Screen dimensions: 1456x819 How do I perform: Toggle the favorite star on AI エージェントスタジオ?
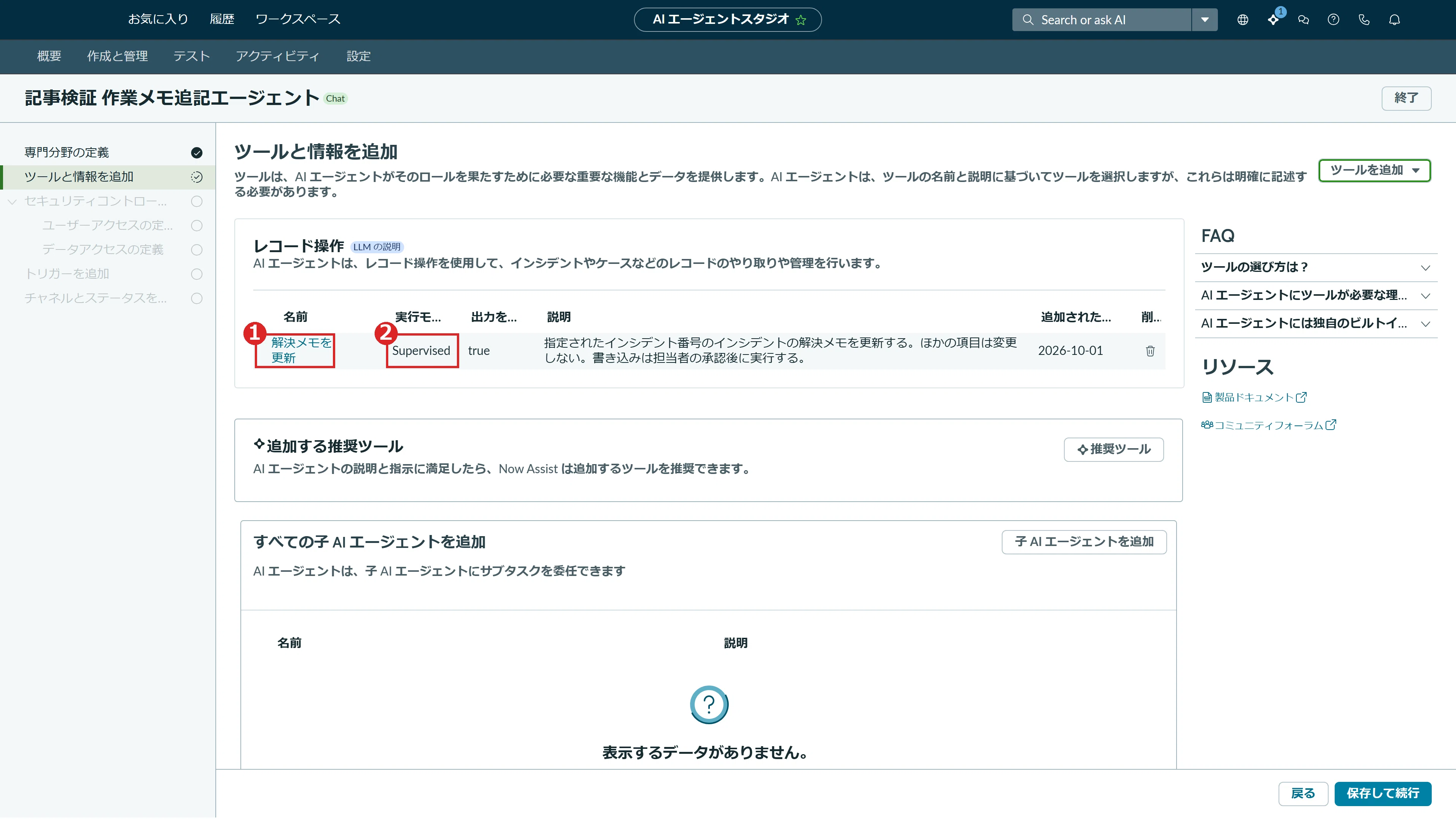pos(800,20)
